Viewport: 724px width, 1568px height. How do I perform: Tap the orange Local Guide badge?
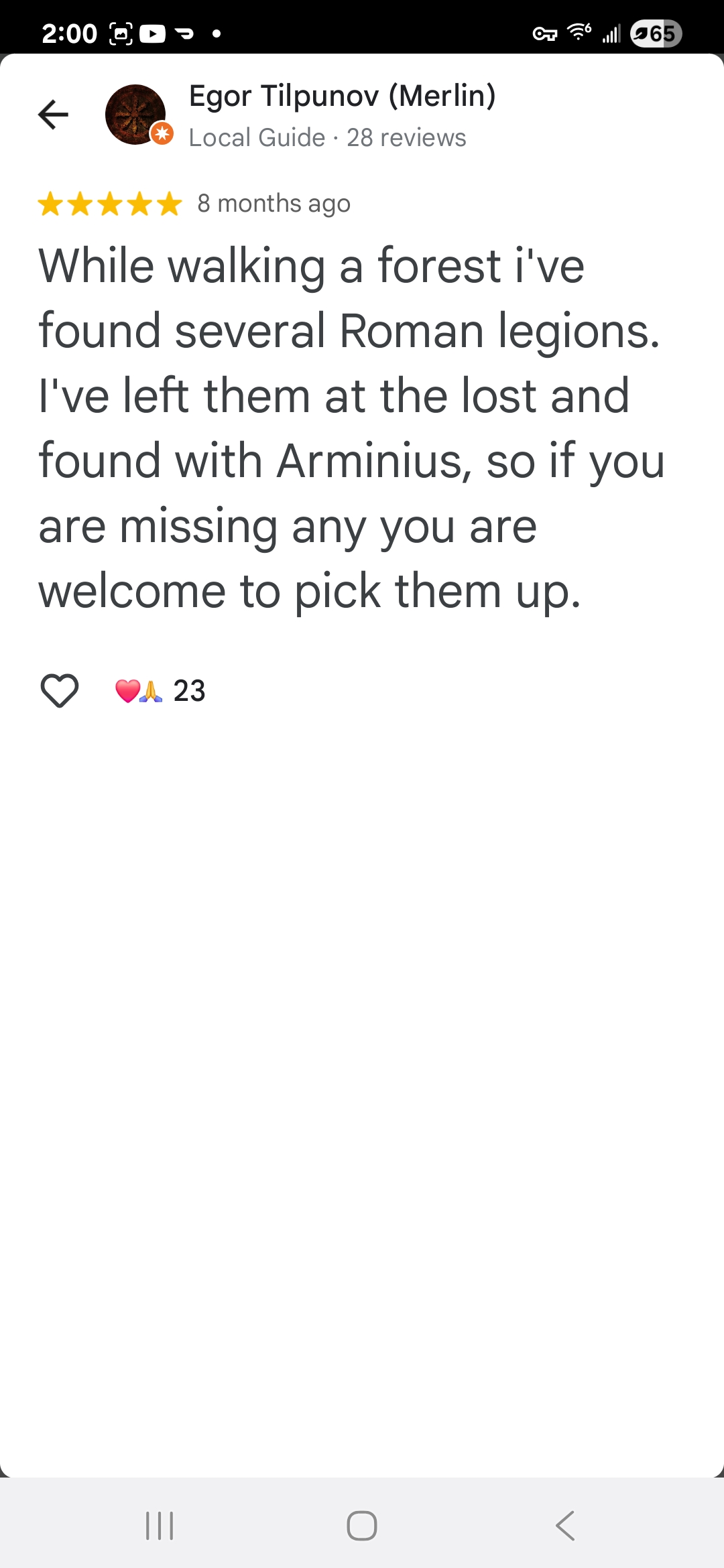pos(162,133)
